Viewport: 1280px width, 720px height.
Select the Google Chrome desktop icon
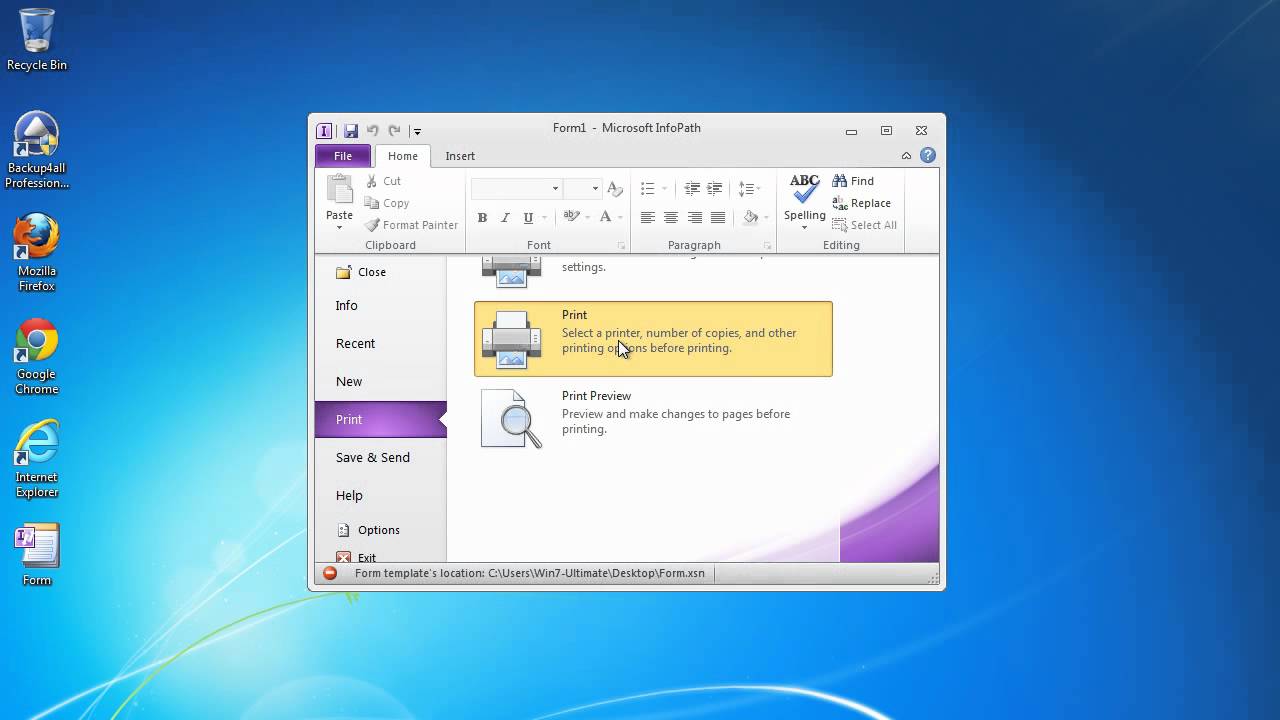coord(37,357)
